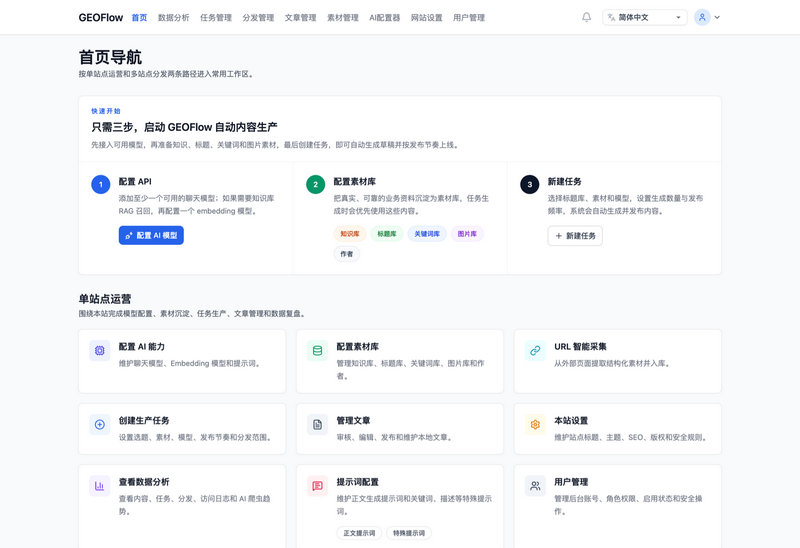The width and height of the screenshot is (800, 548).
Task: Select the 图片库 tag
Action: 467,234
